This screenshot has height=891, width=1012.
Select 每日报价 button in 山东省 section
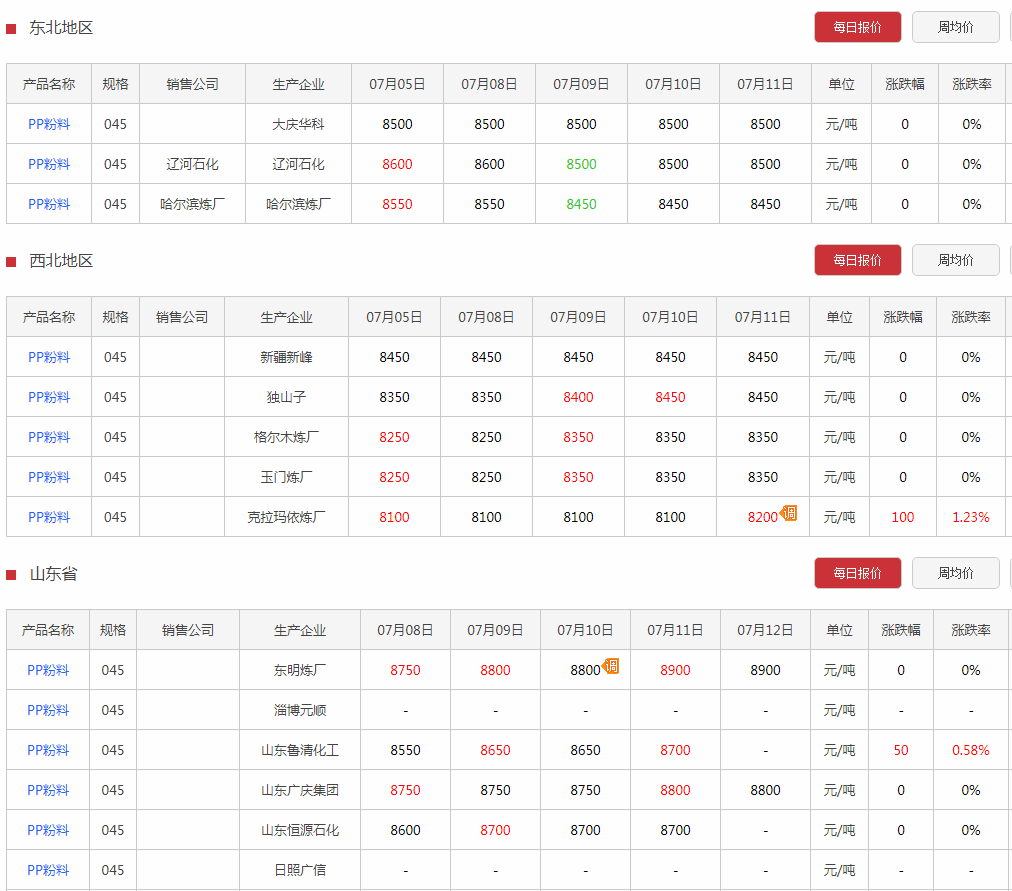click(x=857, y=573)
